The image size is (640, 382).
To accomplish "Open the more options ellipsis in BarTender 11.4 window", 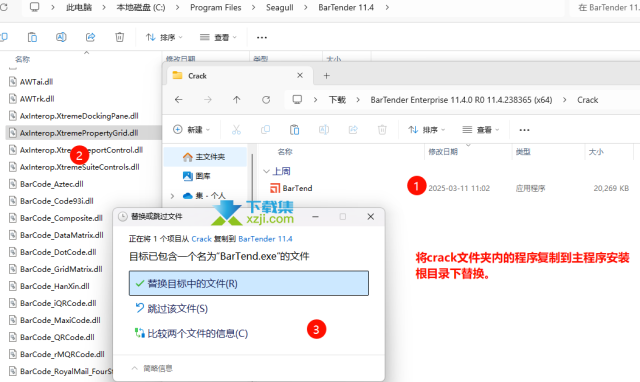I will (262, 37).
